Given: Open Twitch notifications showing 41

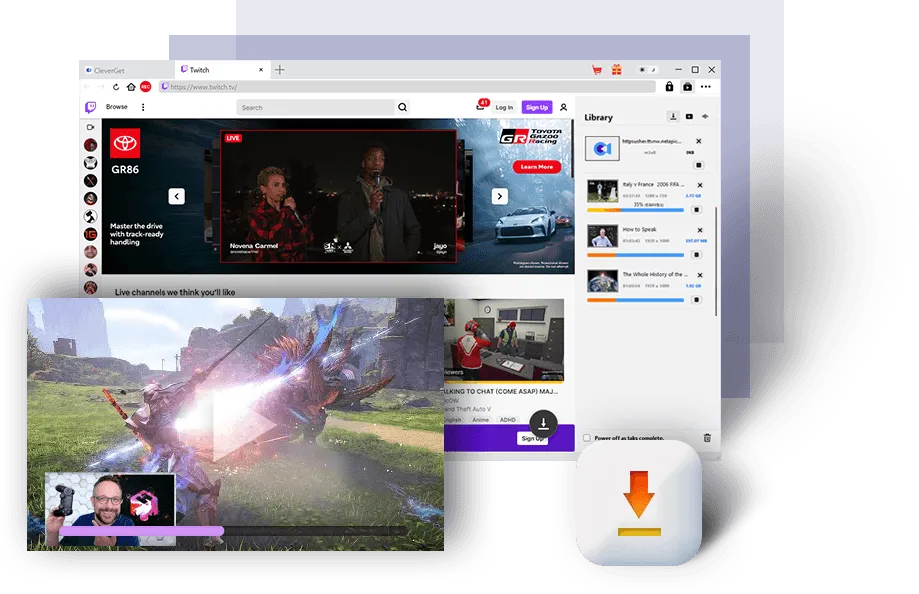Looking at the screenshot, I should [482, 106].
